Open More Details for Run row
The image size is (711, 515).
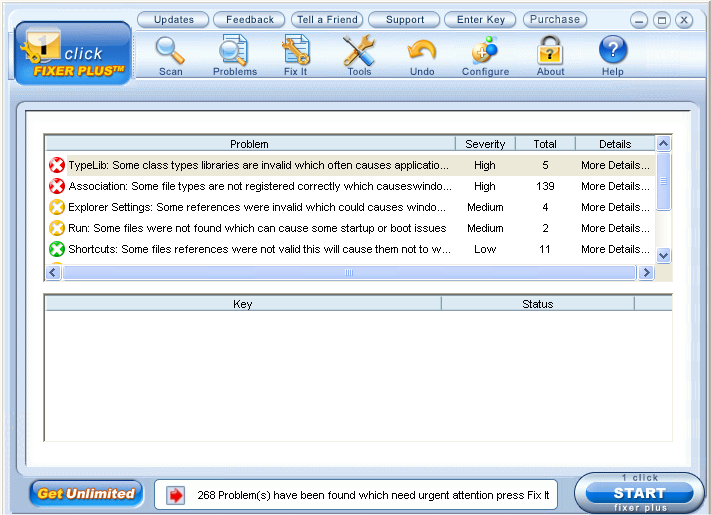pos(615,228)
